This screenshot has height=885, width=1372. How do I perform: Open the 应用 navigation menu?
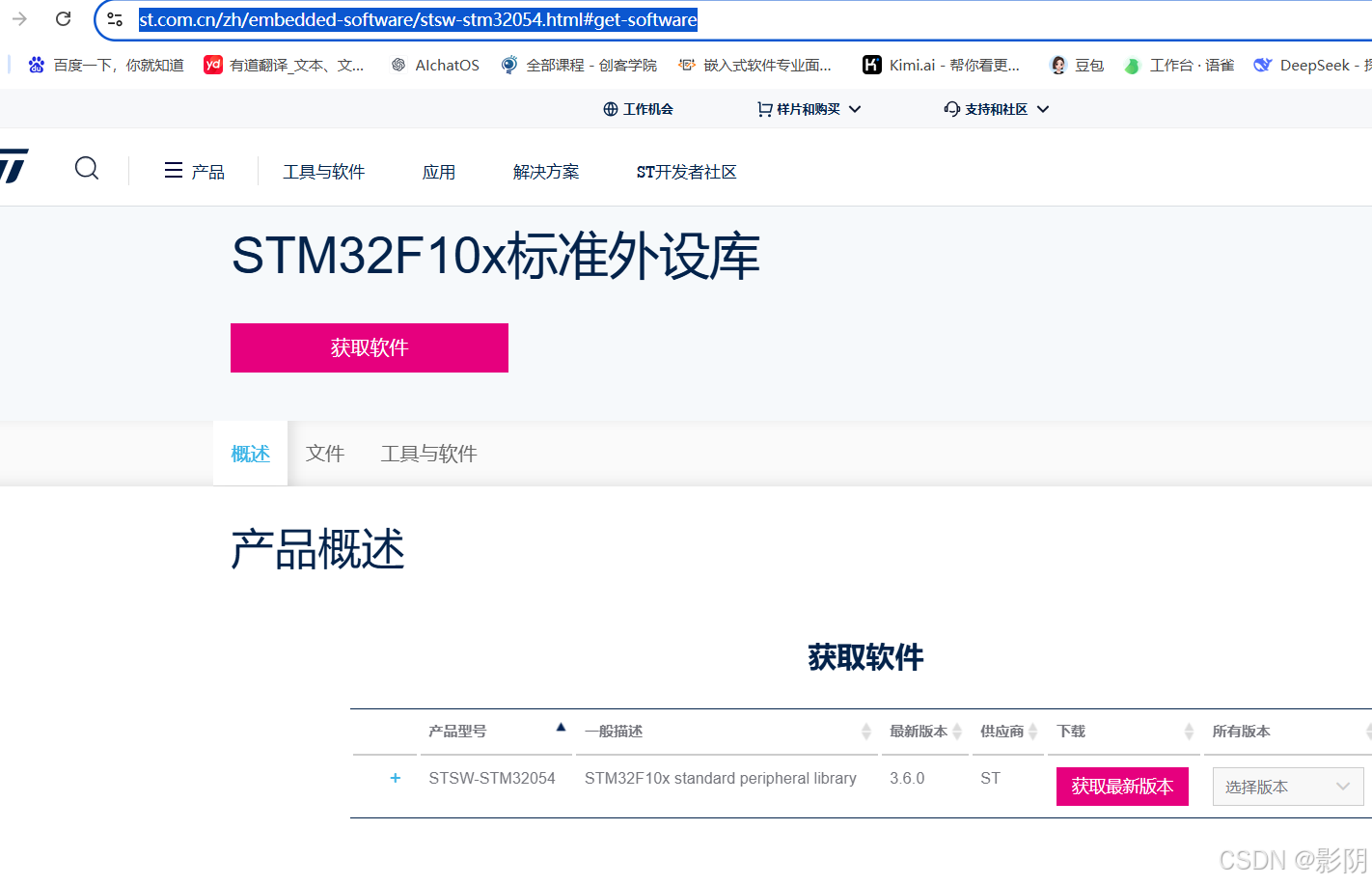coord(439,172)
